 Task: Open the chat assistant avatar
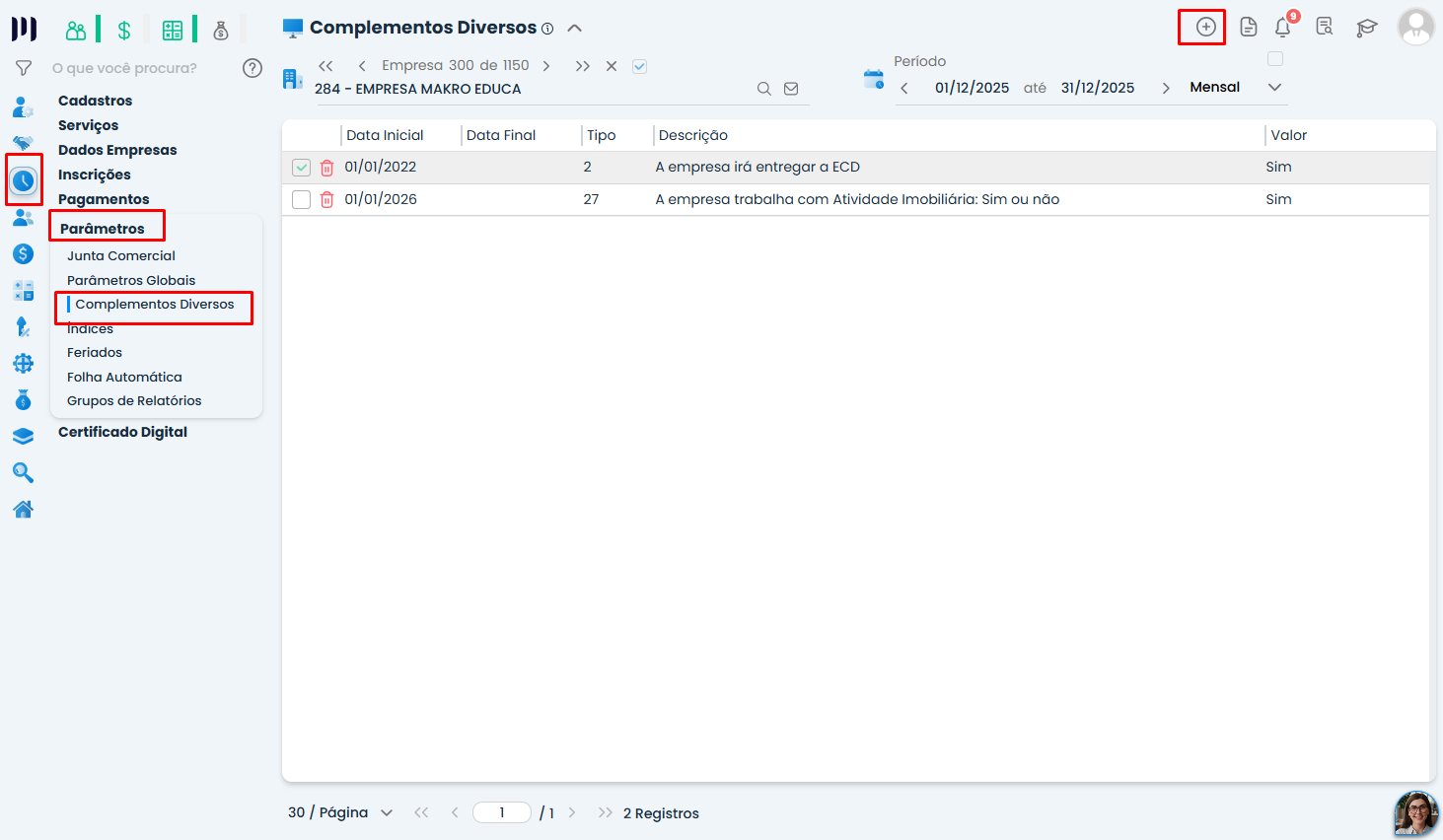point(1416,813)
